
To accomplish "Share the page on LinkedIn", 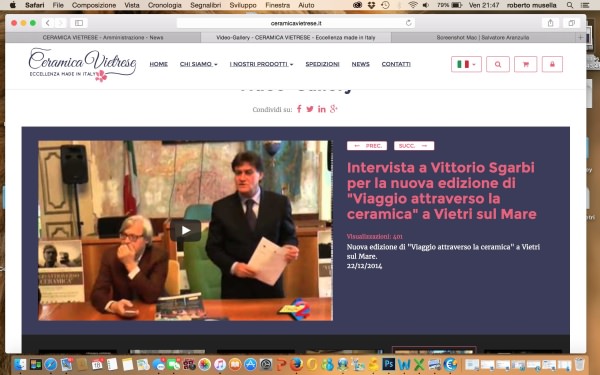I will [x=322, y=109].
